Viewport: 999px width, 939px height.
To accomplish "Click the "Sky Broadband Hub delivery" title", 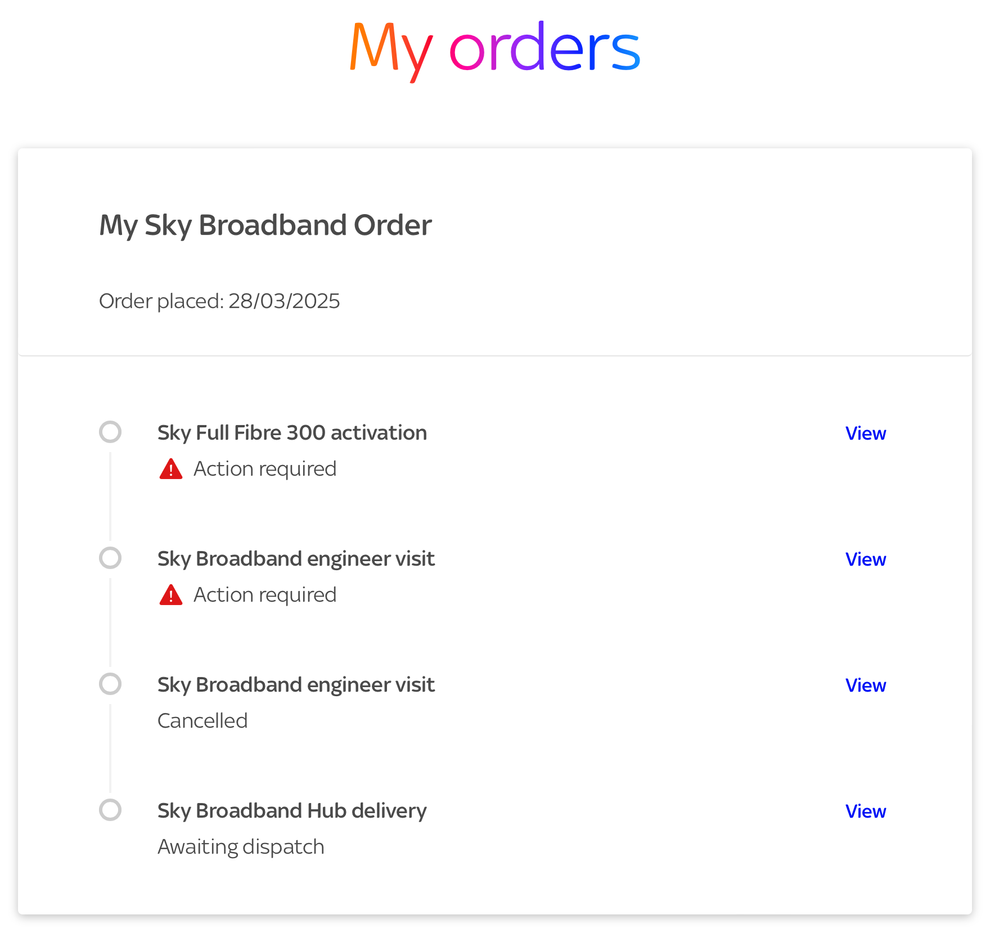I will pyautogui.click(x=292, y=810).
